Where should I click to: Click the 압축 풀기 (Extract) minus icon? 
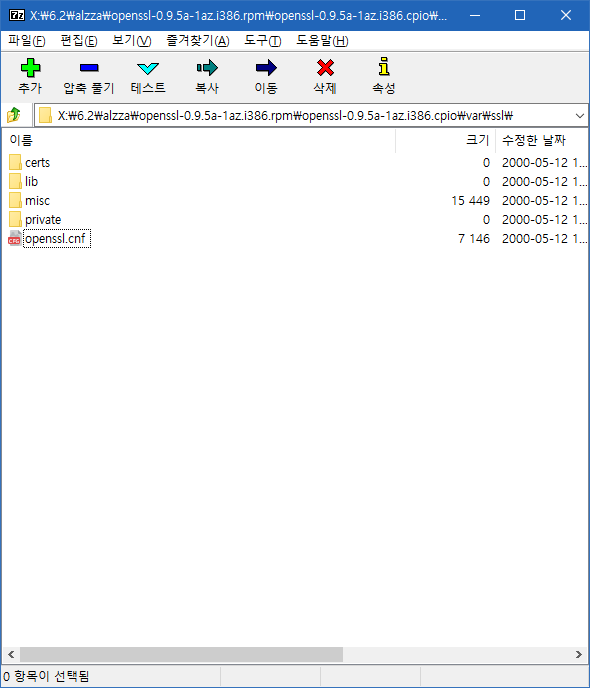click(89, 68)
